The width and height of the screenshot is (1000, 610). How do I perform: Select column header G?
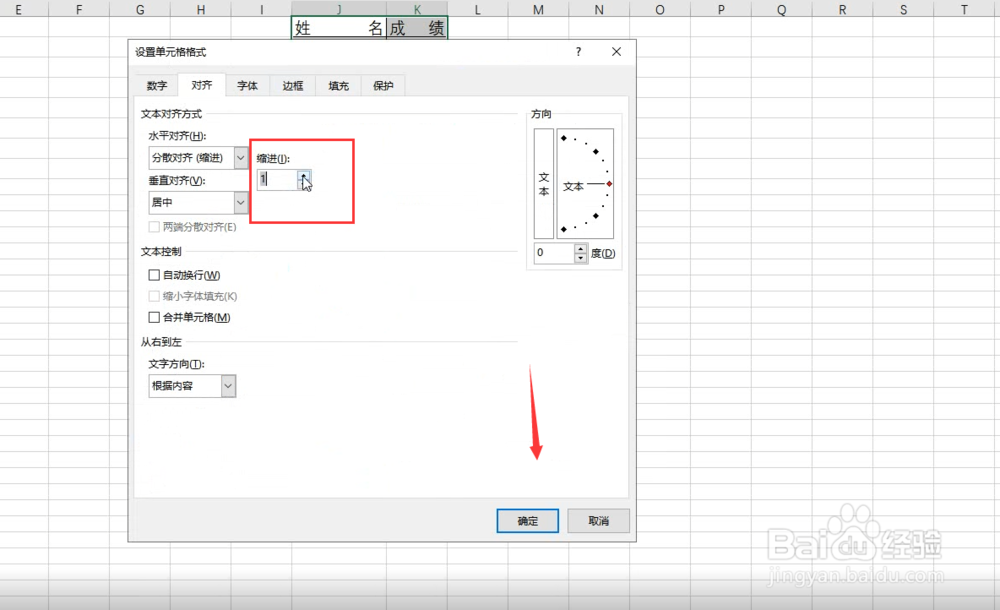pos(140,9)
